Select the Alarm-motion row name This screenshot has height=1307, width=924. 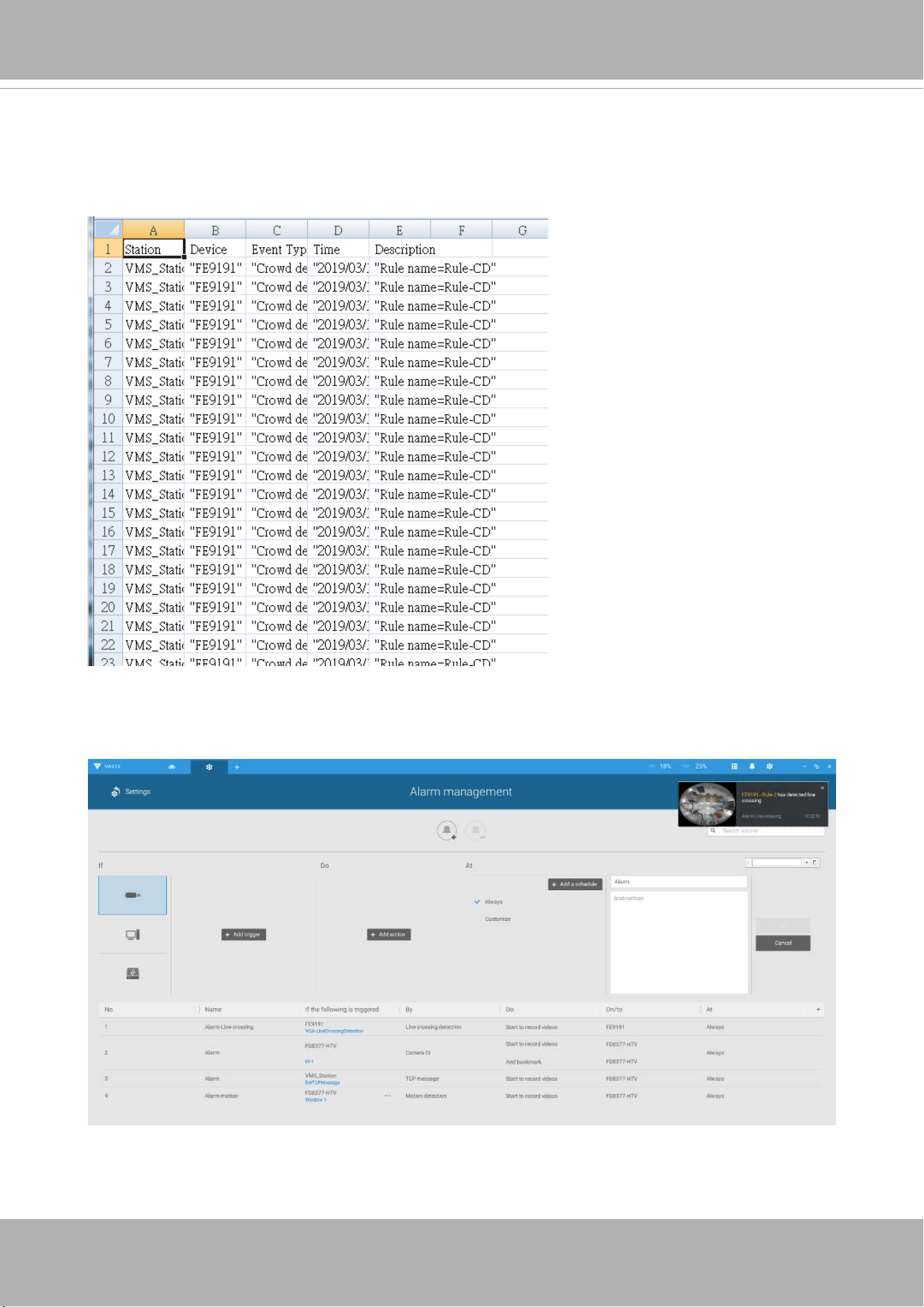(221, 1096)
